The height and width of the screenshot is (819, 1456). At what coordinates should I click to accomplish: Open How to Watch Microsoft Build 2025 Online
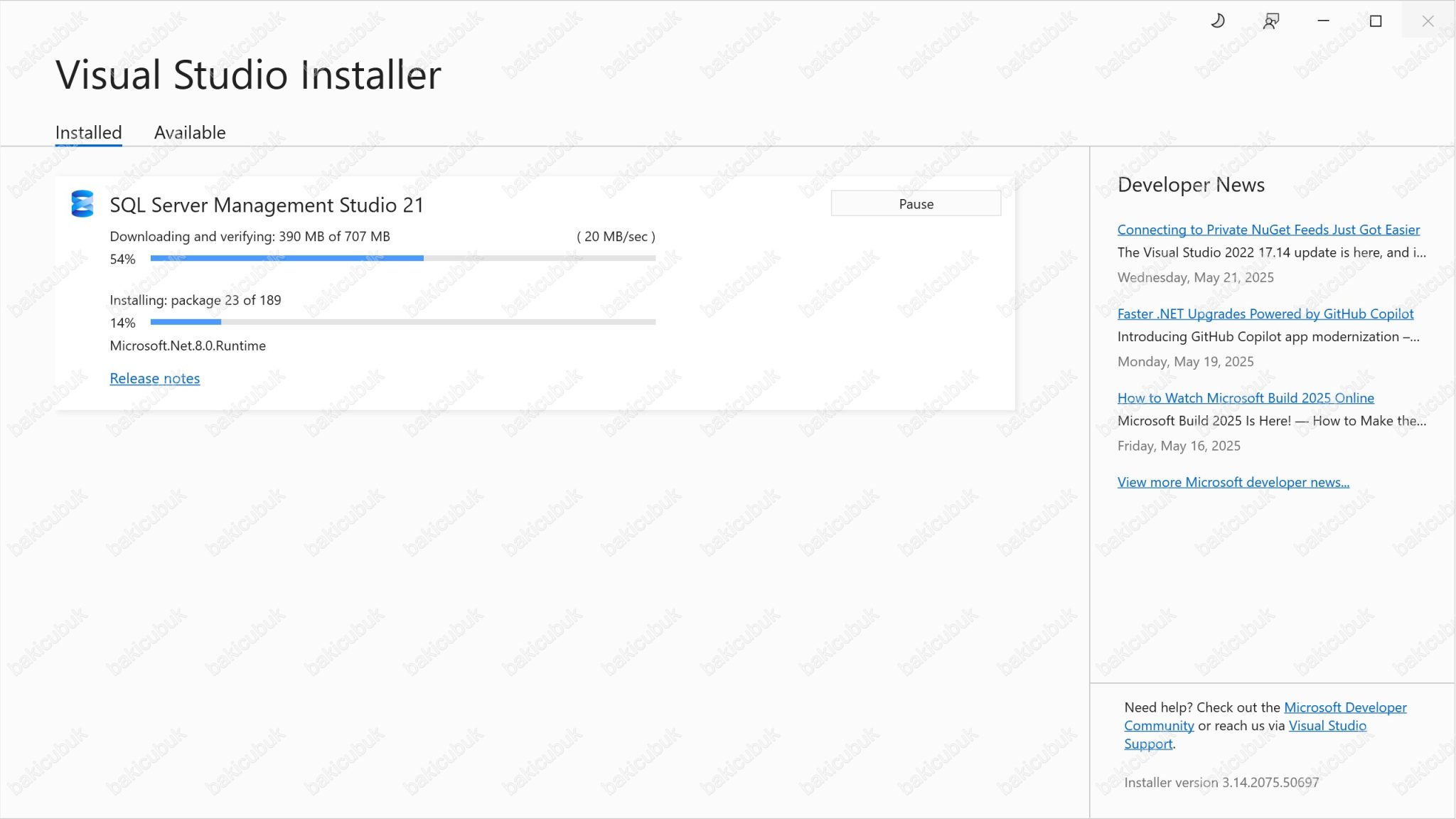click(1246, 398)
